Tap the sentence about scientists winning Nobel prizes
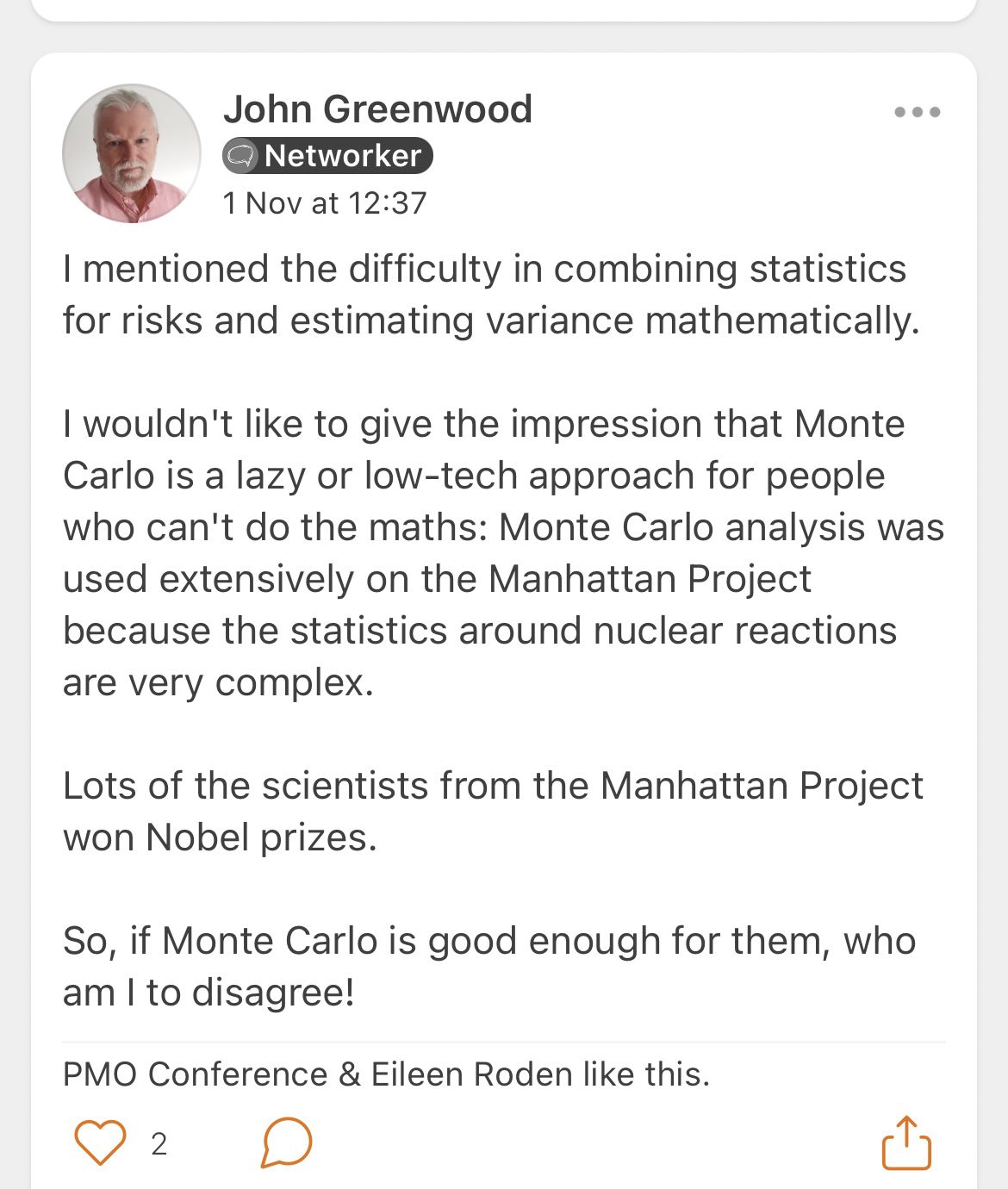Screen dimensions: 1008x1189 (493, 812)
